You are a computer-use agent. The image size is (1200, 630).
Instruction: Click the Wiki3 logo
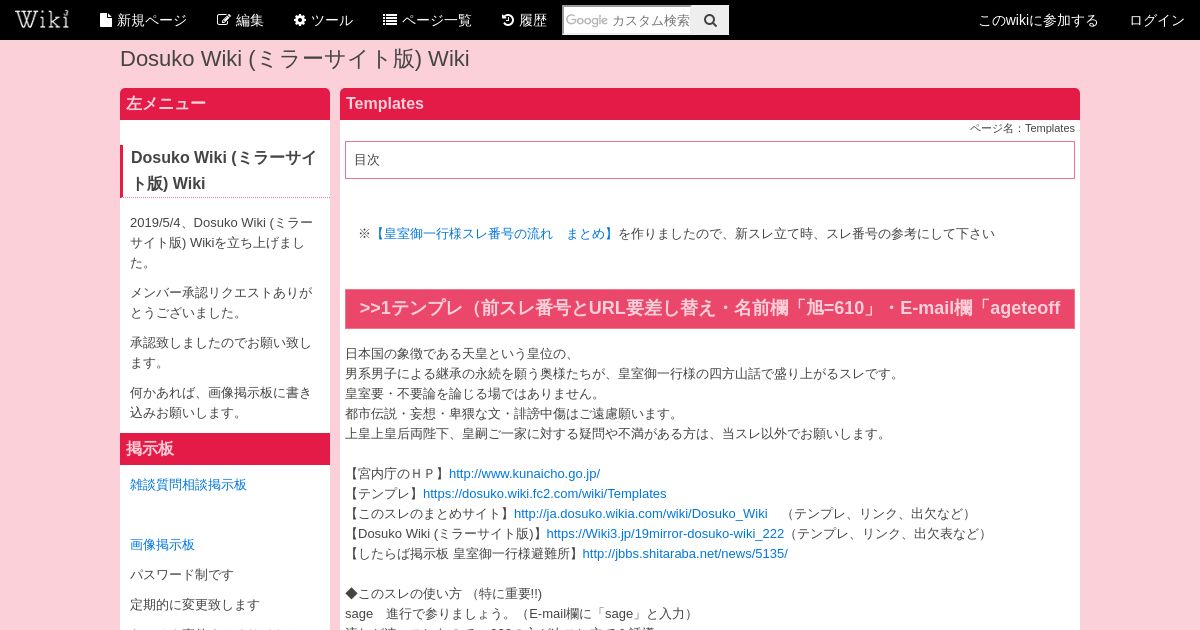(x=42, y=19)
